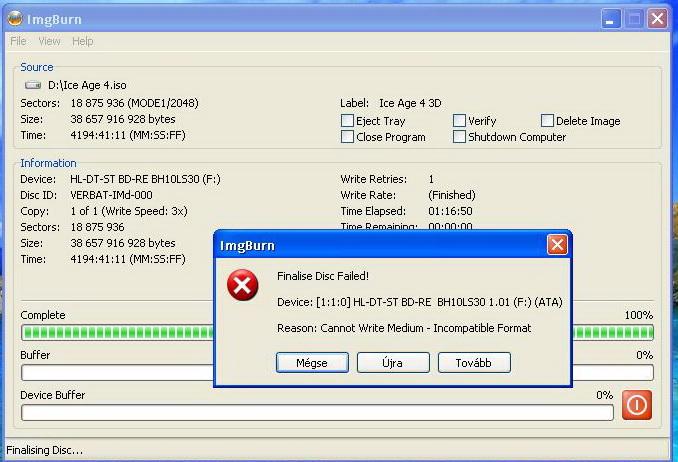Click the Source group heading
Image resolution: width=678 pixels, height=462 pixels.
[x=37, y=67]
